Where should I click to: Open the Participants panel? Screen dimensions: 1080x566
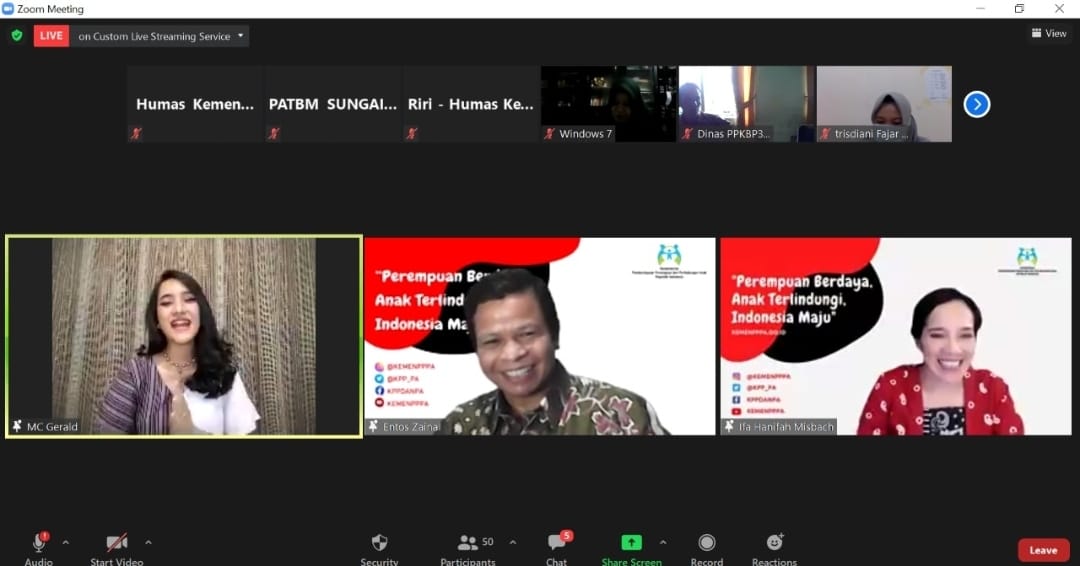point(468,549)
